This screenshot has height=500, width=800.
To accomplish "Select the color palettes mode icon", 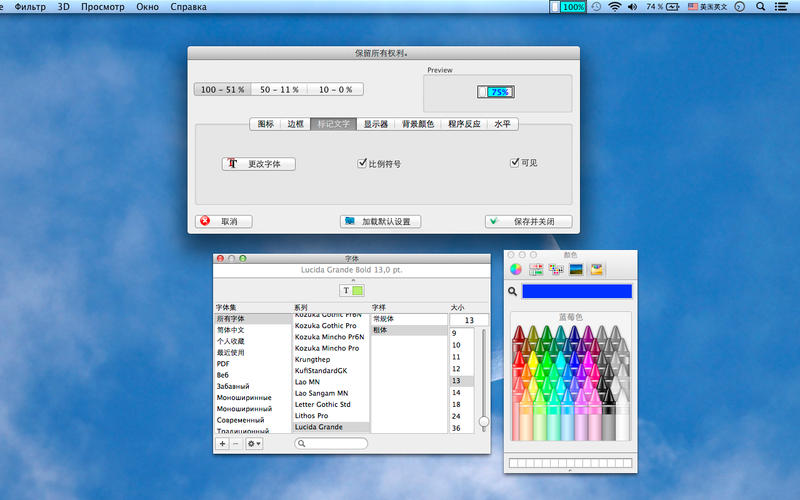I will [555, 269].
